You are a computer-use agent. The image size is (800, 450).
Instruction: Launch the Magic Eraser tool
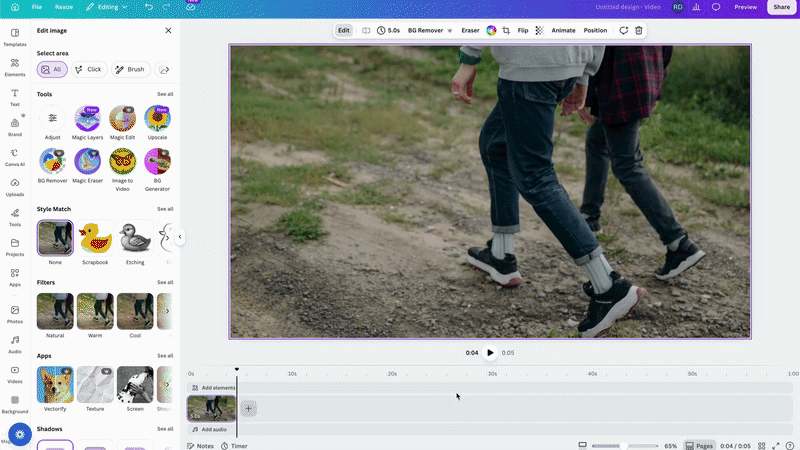87,161
